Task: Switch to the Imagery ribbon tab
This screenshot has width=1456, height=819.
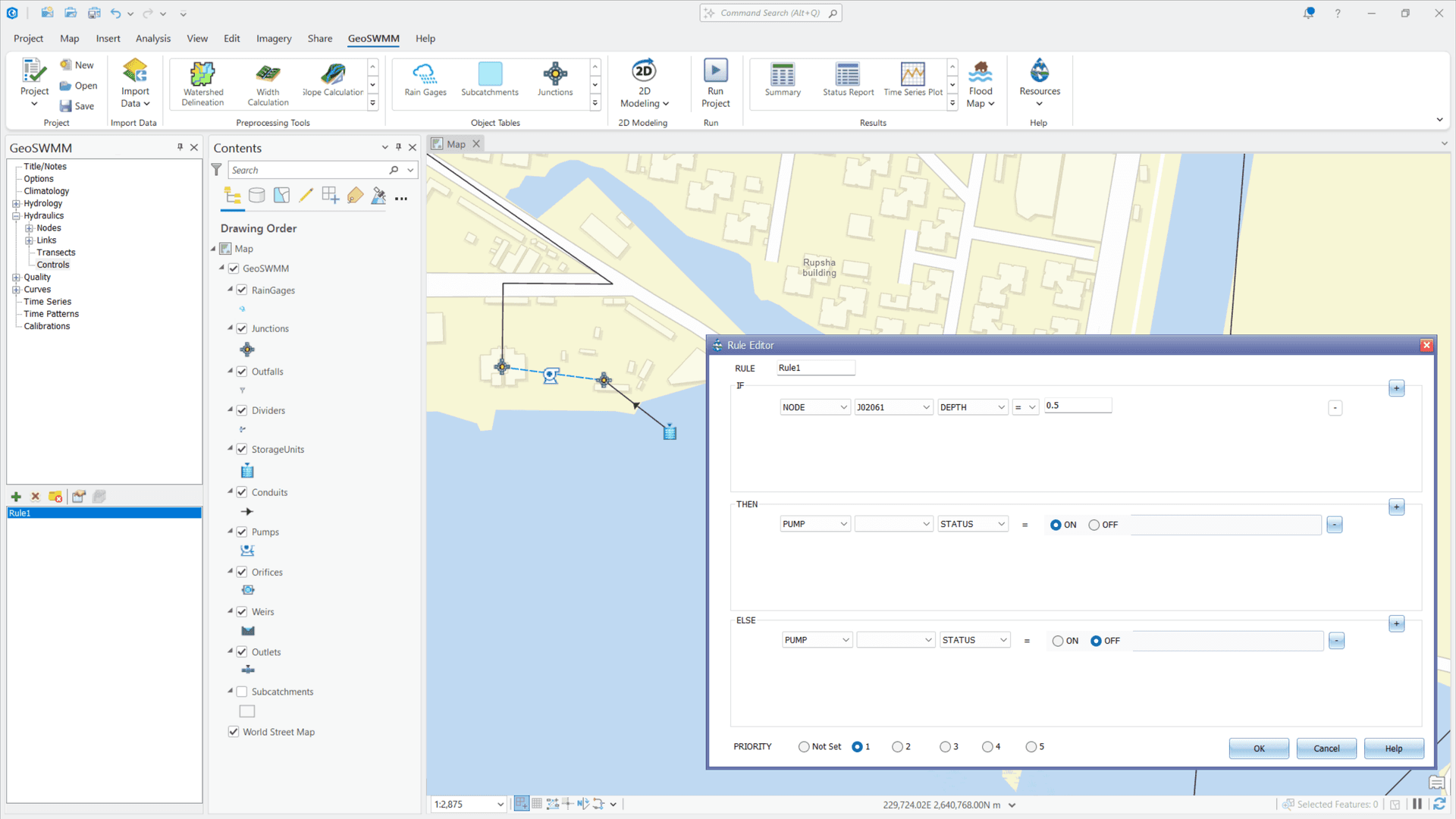Action: click(273, 39)
